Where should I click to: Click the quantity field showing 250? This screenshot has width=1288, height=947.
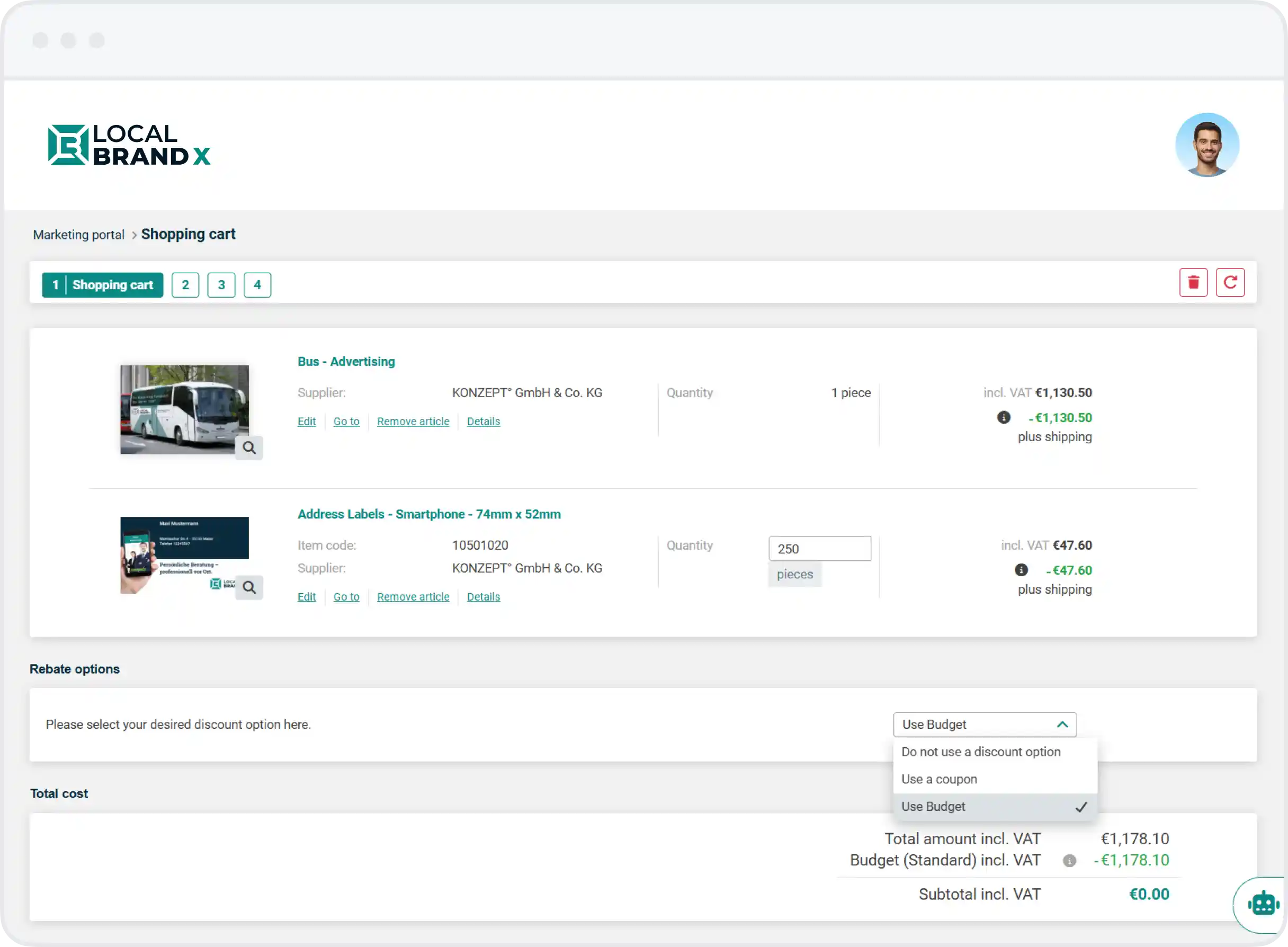tap(819, 549)
